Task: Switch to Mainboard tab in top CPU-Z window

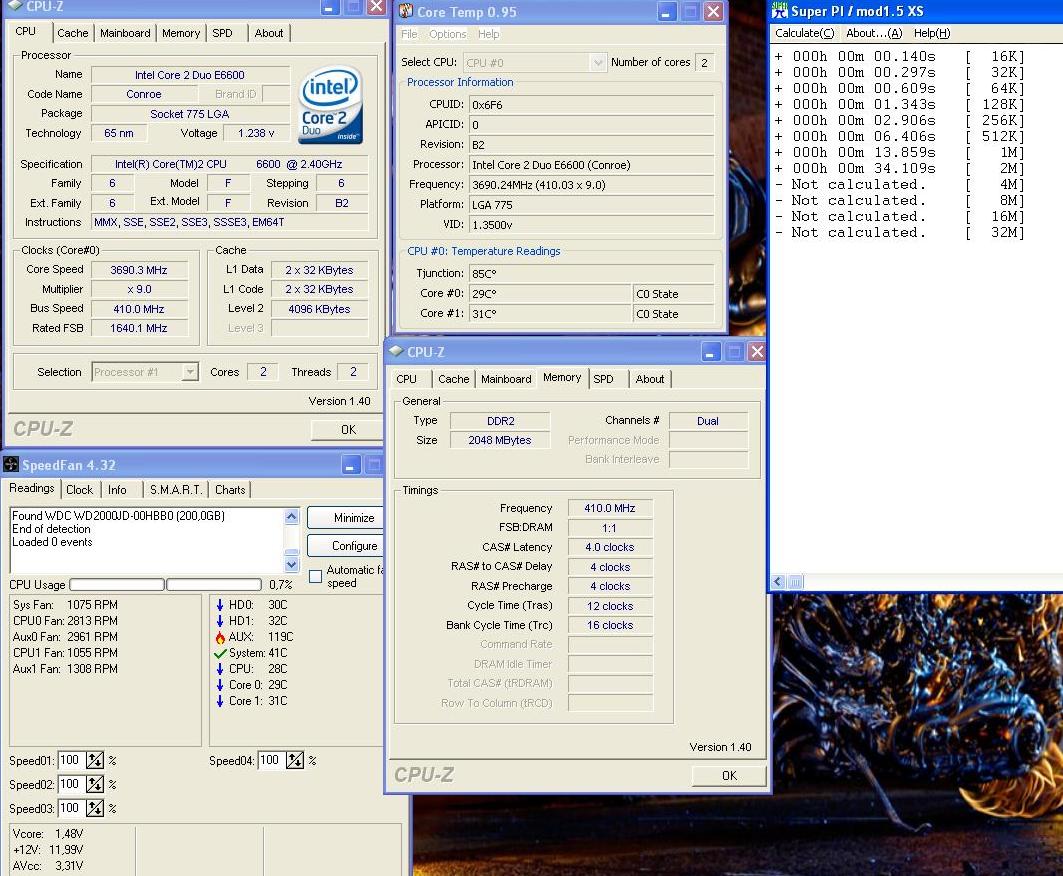Action: coord(125,33)
